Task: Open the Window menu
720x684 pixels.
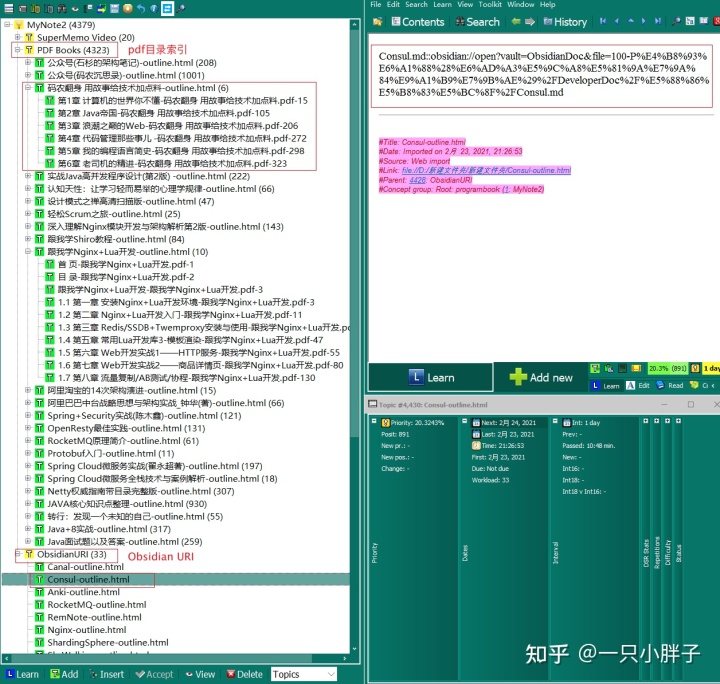Action: [521, 5]
